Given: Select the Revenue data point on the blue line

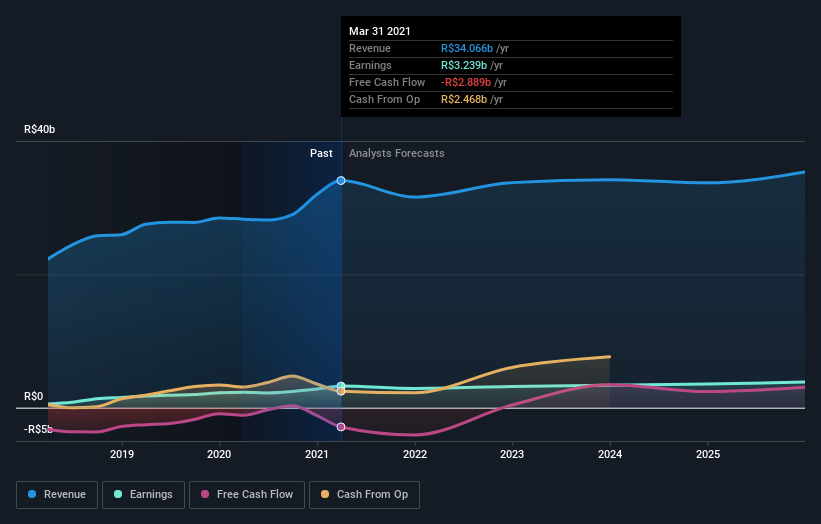Looking at the screenshot, I should pyautogui.click(x=341, y=181).
